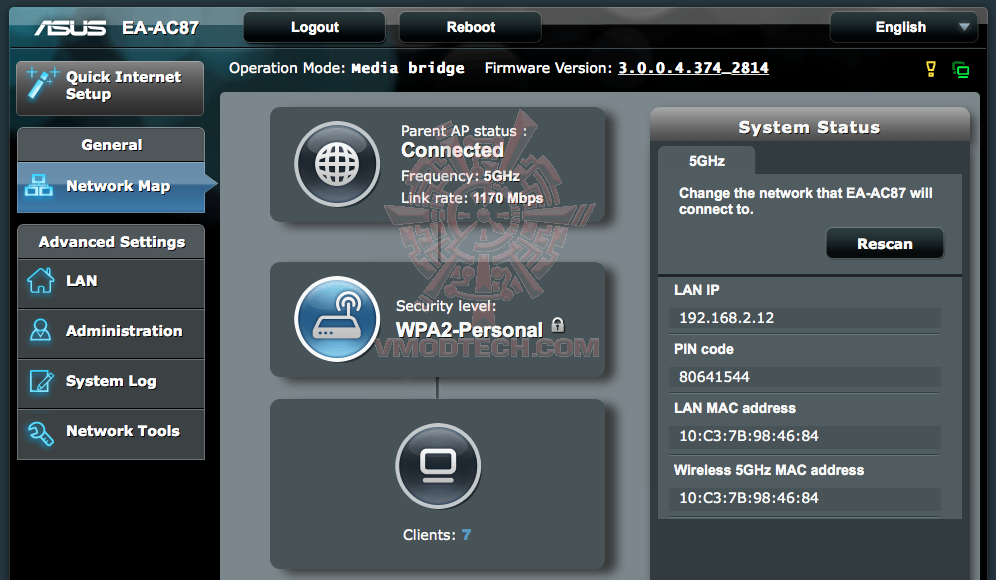
Task: Click the magic wand setup icon
Action: tap(41, 83)
